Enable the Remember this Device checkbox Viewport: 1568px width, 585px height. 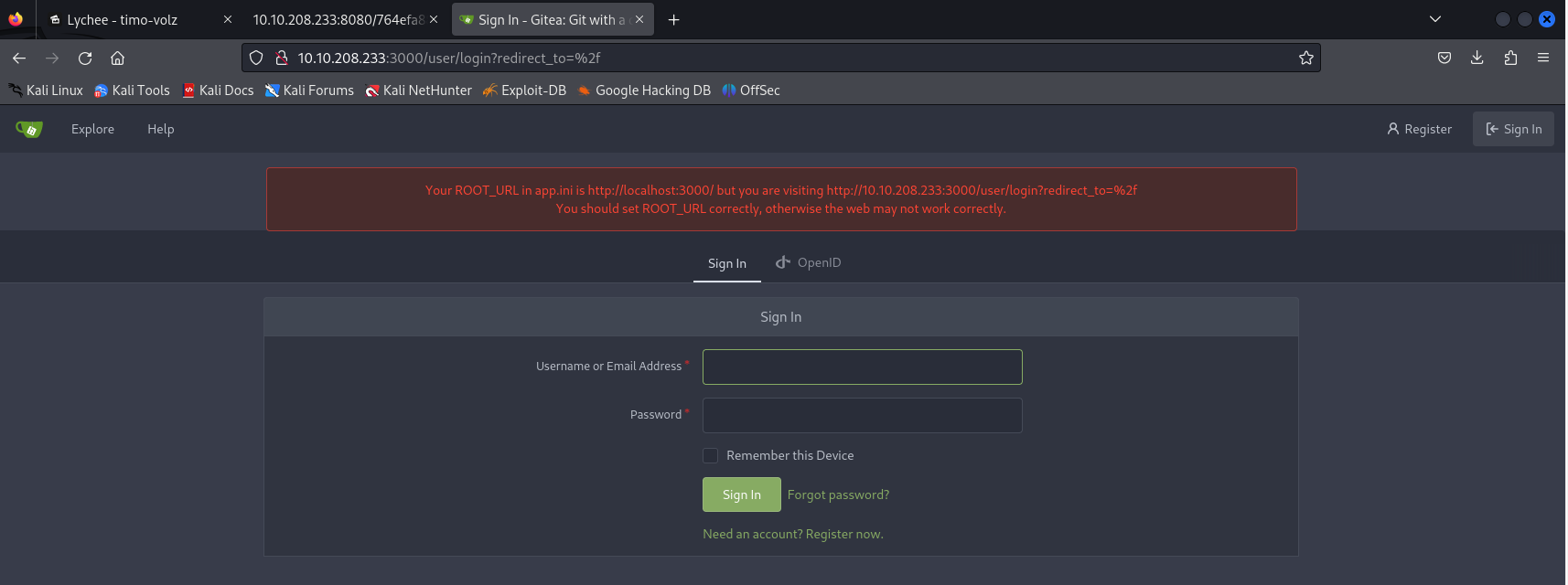point(710,455)
